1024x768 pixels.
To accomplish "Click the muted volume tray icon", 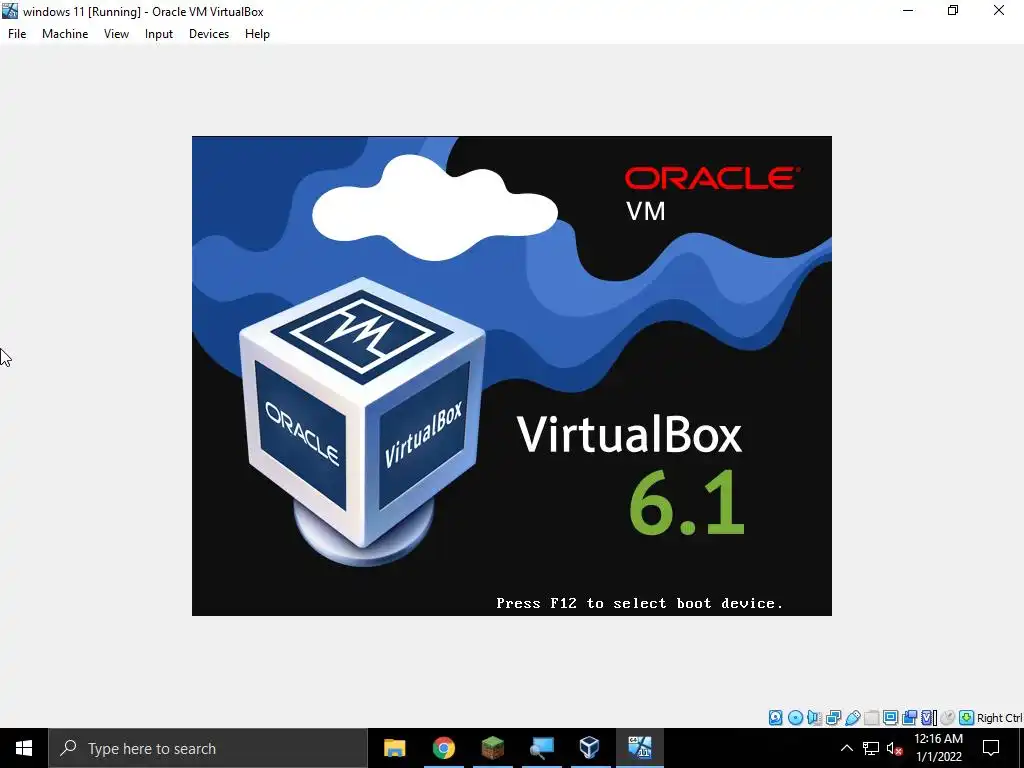I will [894, 748].
